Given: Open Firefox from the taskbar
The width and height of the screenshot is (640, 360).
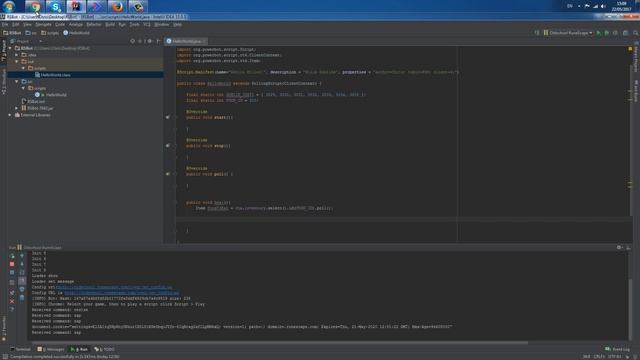Looking at the screenshot, I should click(118, 7).
